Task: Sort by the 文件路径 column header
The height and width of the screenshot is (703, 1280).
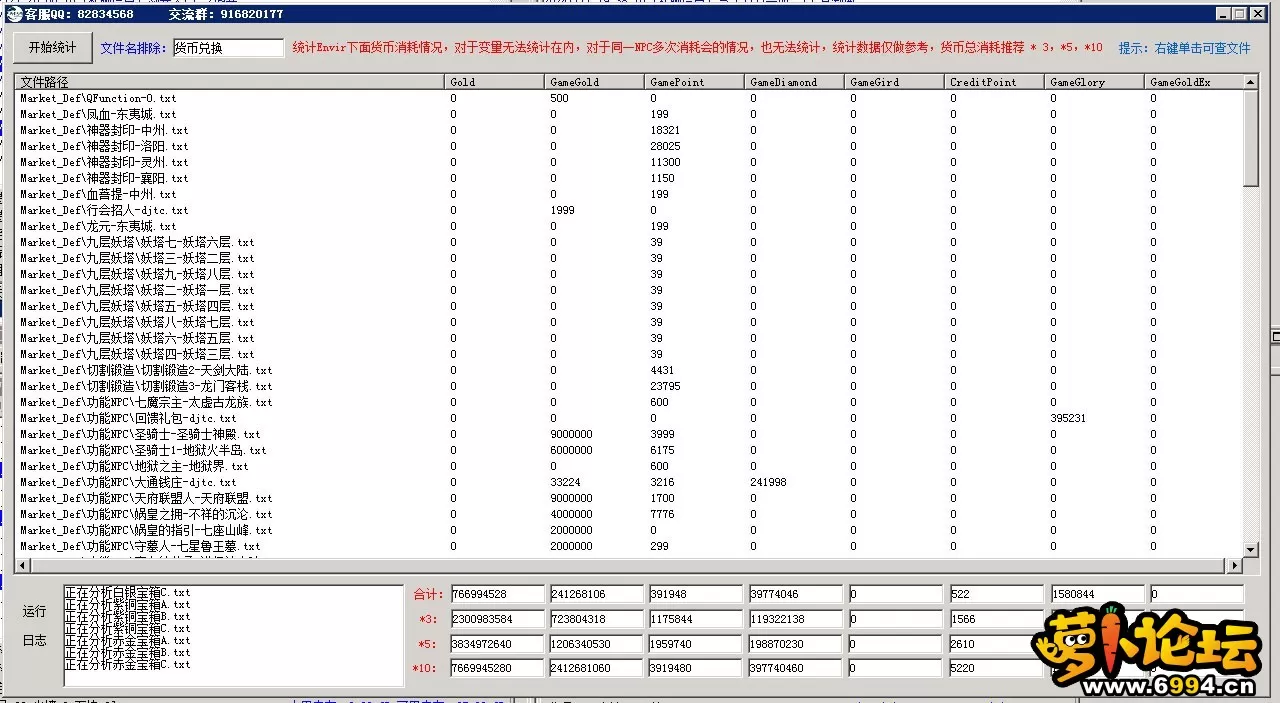Action: (229, 82)
